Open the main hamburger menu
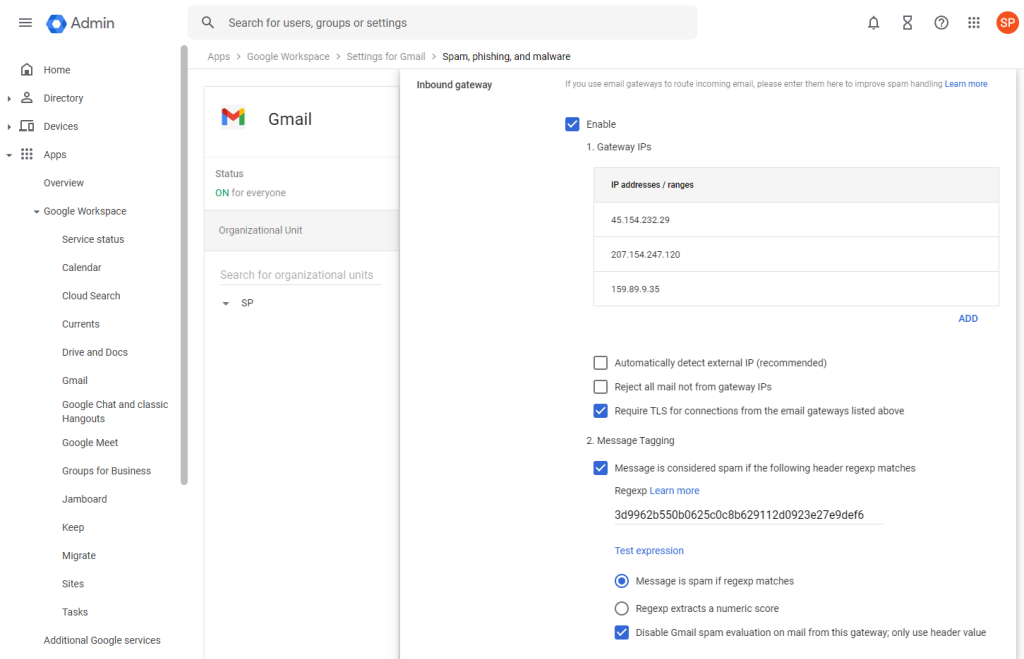This screenshot has width=1024, height=659. click(x=25, y=23)
